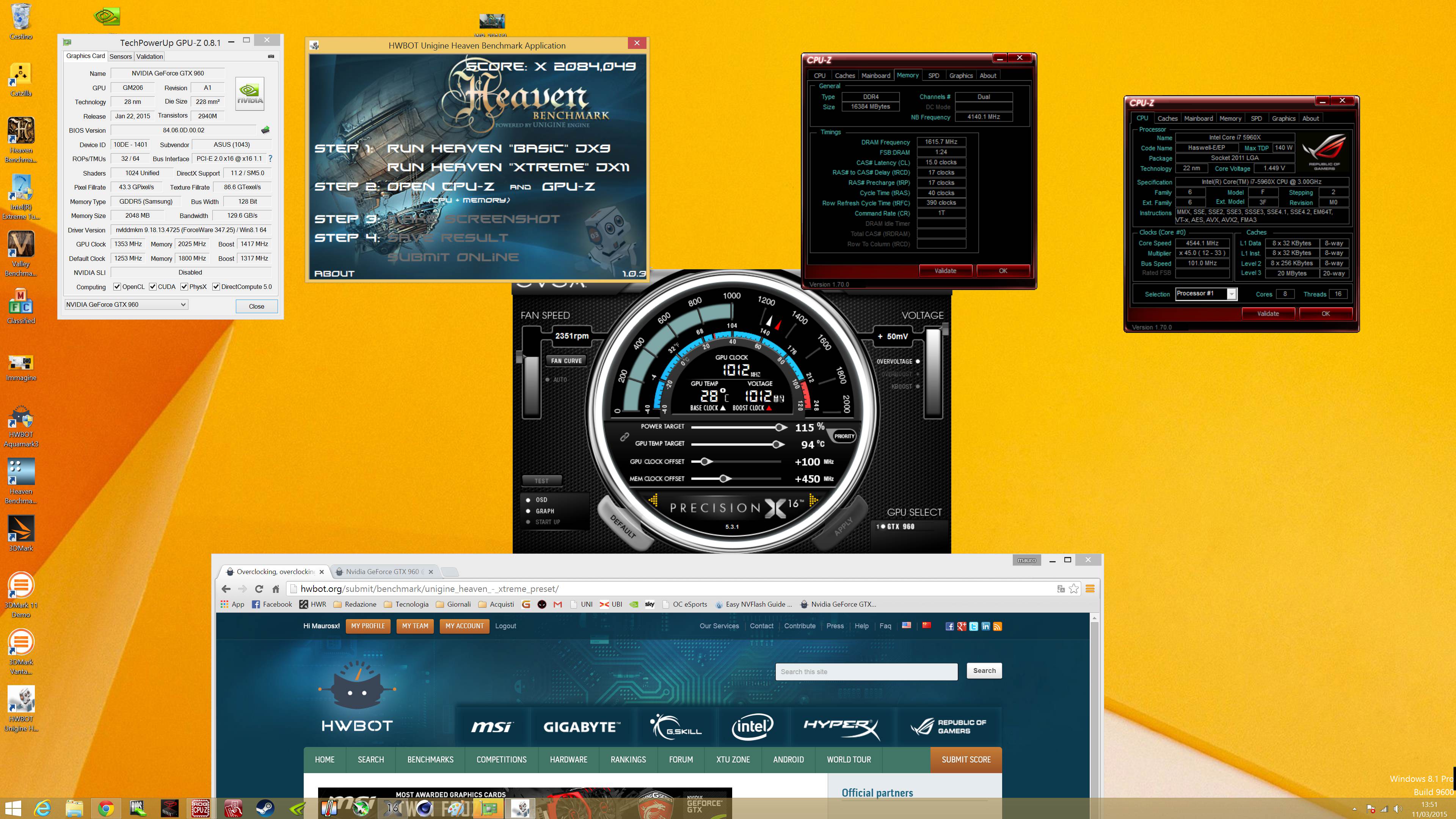Click the right yellow arrow in Precision X
This screenshot has height=819, width=1456.
tap(813, 500)
